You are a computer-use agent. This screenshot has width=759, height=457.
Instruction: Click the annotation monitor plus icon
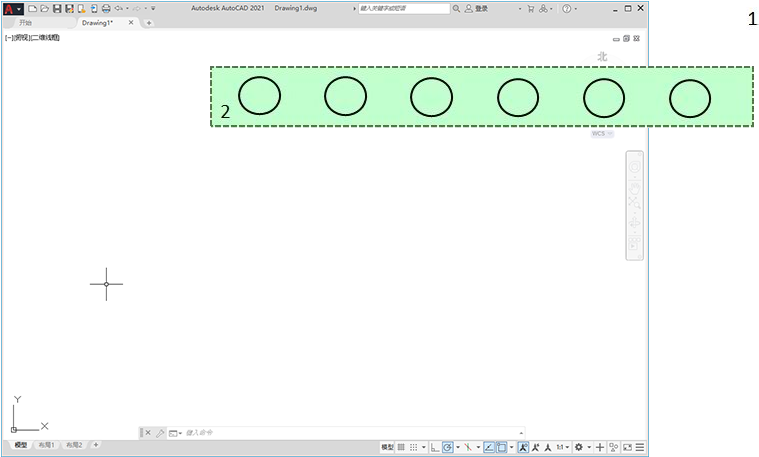600,447
